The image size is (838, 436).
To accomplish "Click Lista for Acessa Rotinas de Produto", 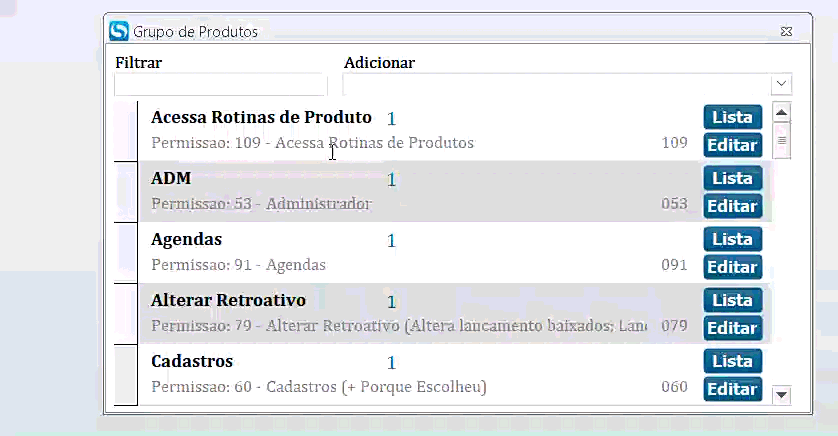I will [732, 117].
